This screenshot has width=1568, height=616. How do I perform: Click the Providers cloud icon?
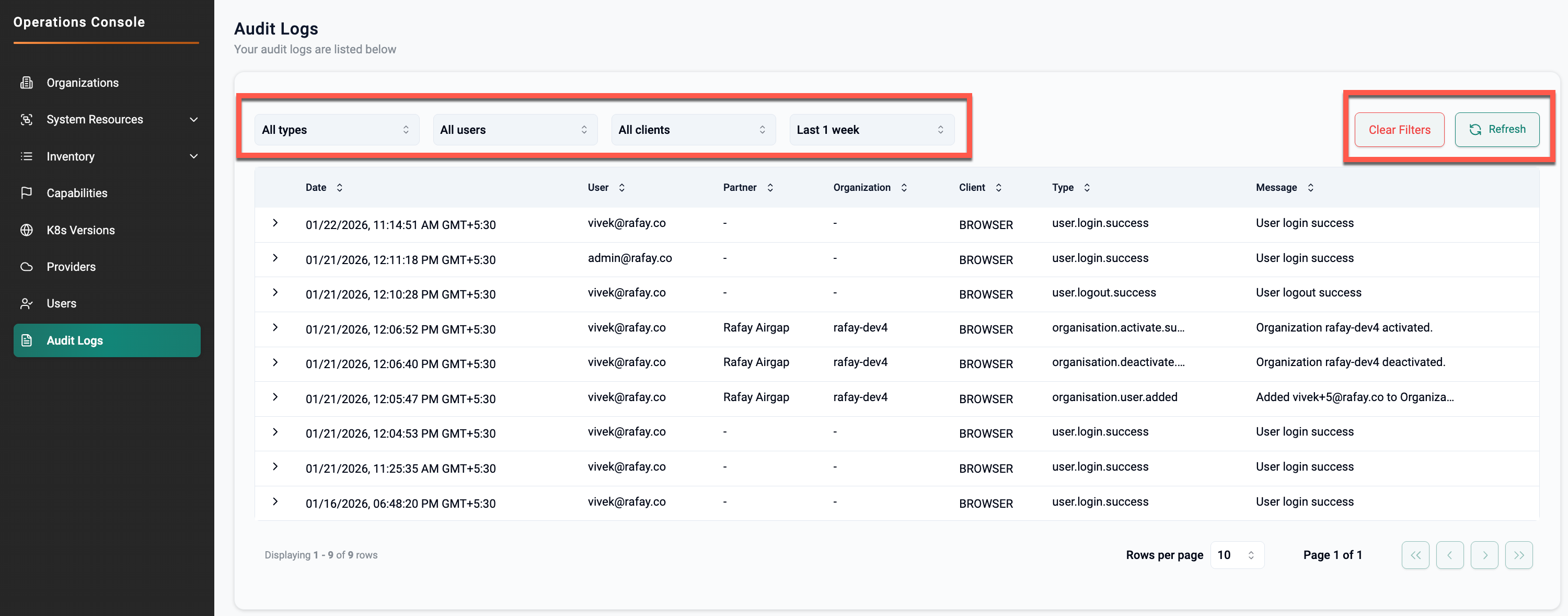pos(26,267)
